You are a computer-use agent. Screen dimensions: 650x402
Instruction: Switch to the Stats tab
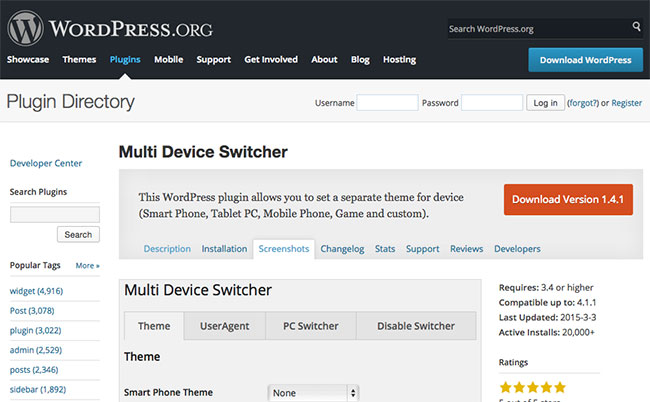tap(385, 249)
